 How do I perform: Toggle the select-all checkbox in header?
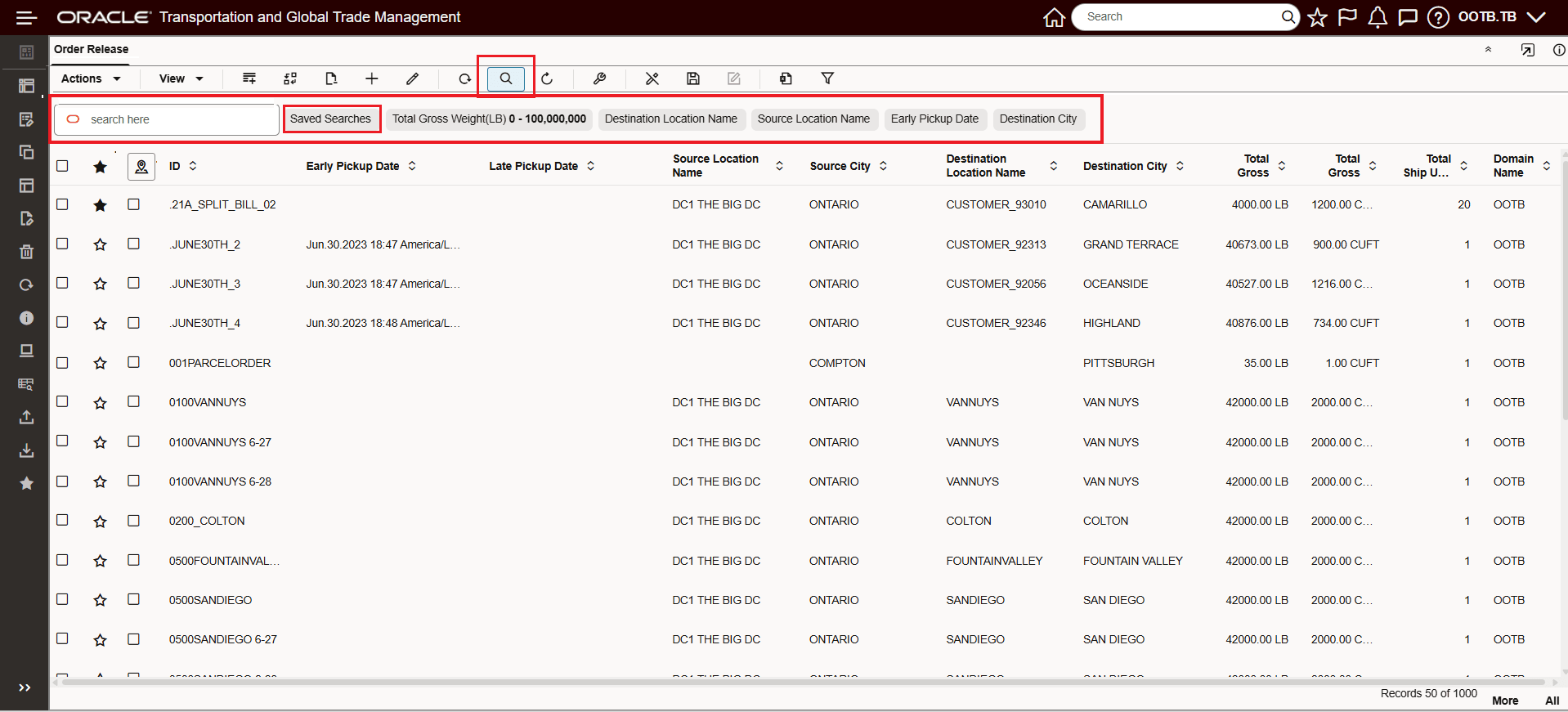coord(62,166)
